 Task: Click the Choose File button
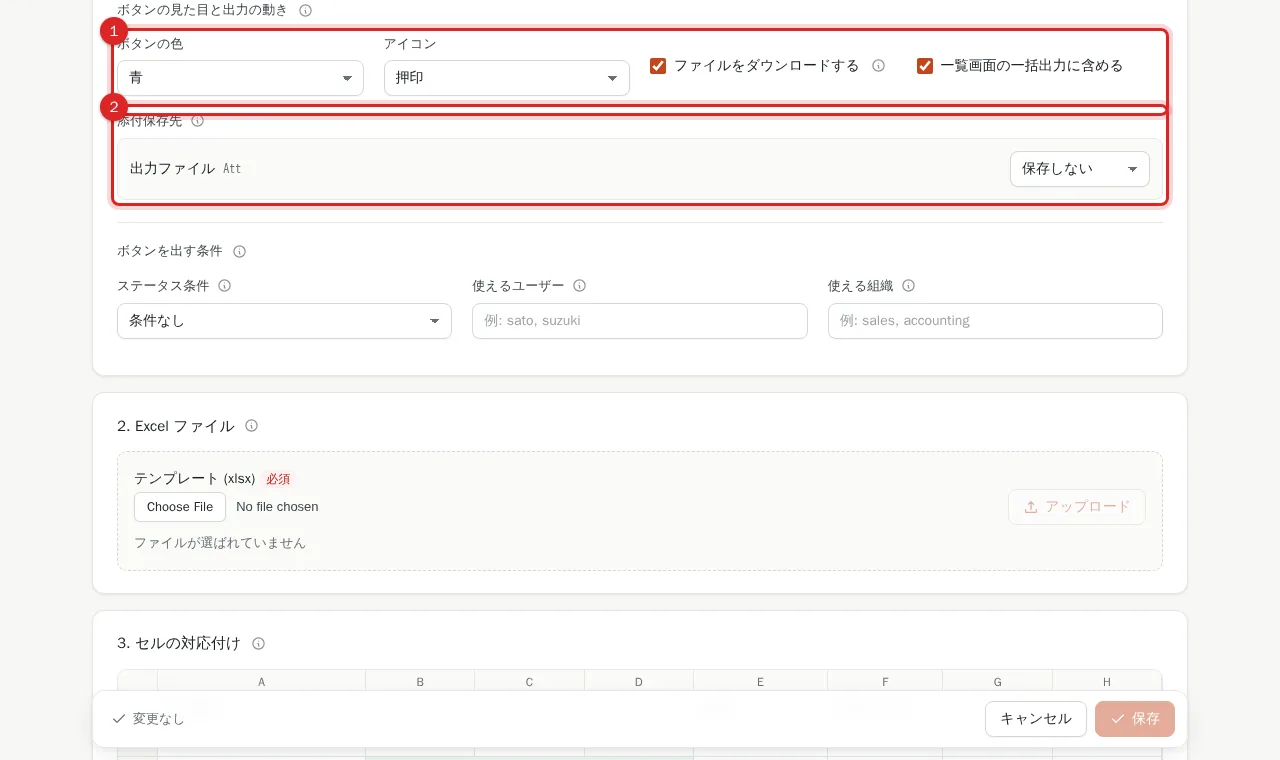180,507
